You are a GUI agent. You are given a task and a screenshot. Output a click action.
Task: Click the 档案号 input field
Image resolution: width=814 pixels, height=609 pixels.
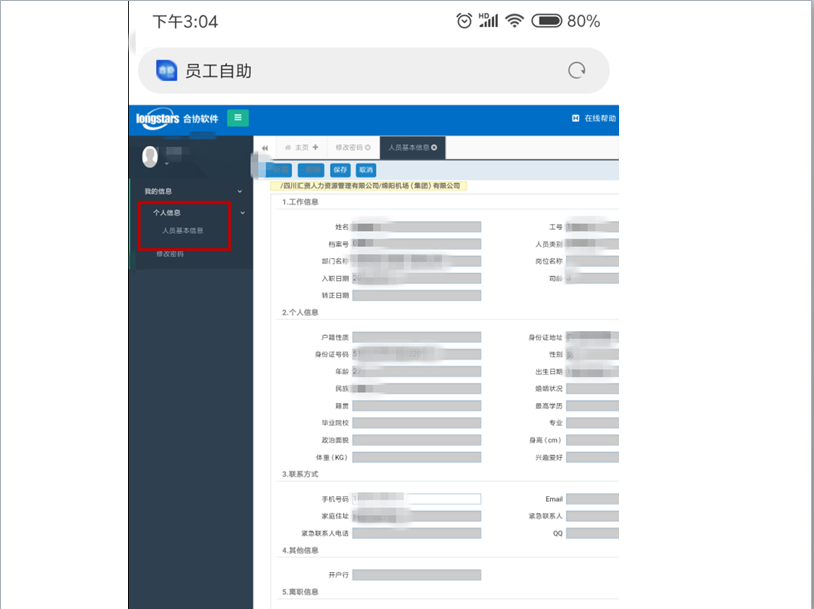[416, 244]
